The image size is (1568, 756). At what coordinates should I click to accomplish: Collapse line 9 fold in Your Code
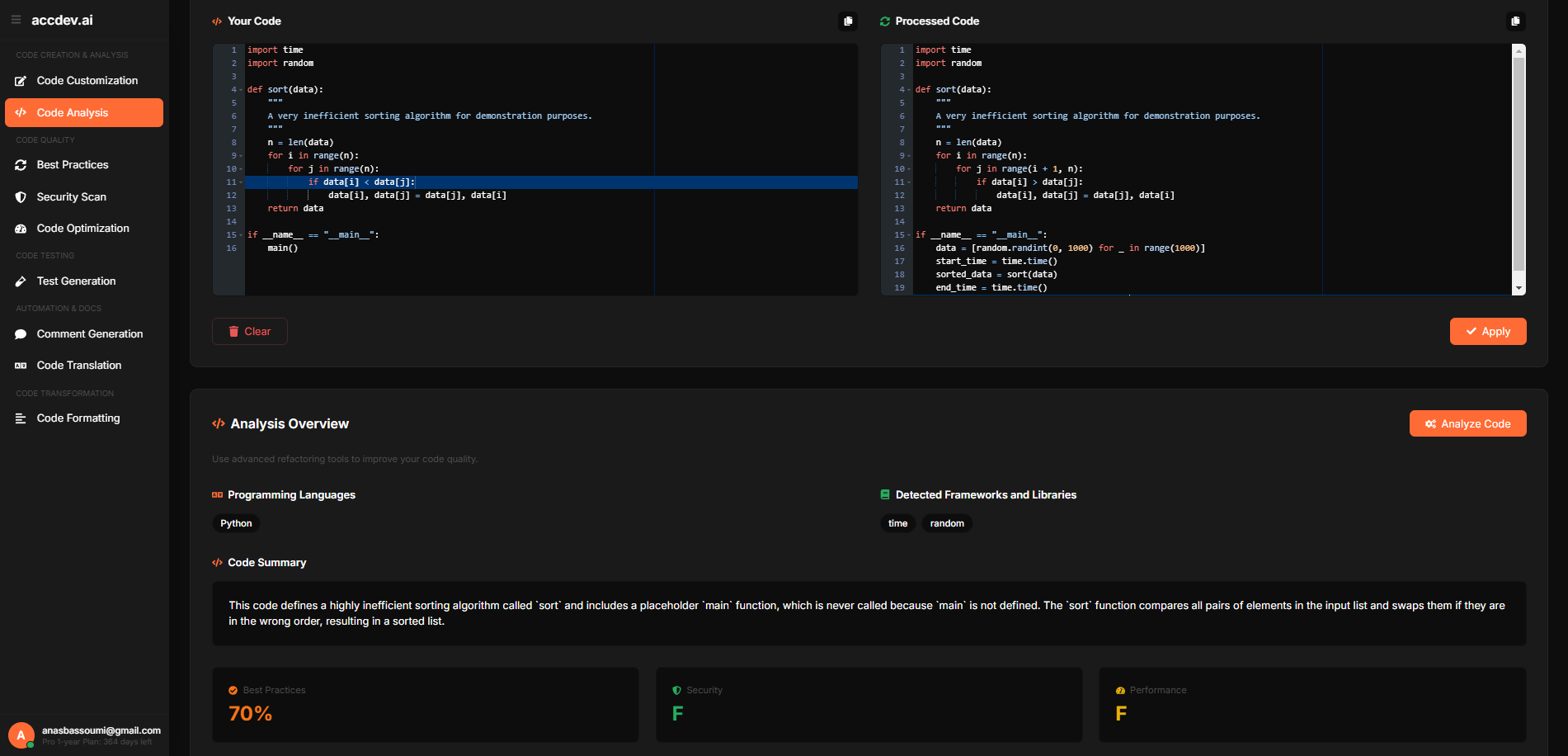(x=241, y=156)
